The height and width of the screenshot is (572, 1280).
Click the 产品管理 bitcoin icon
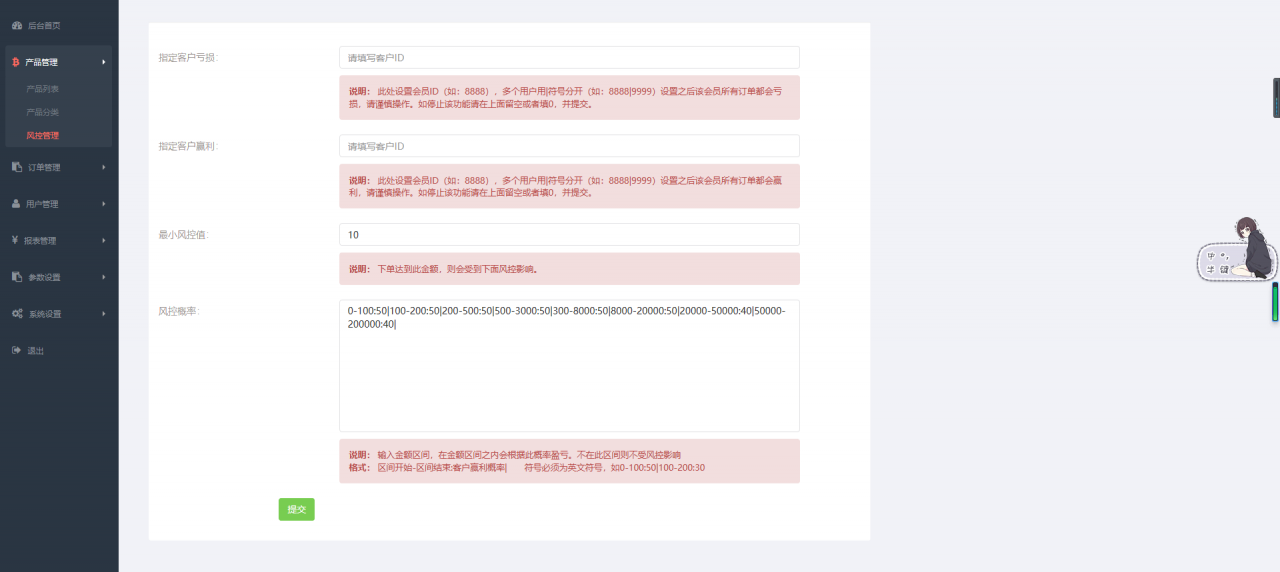click(x=16, y=62)
